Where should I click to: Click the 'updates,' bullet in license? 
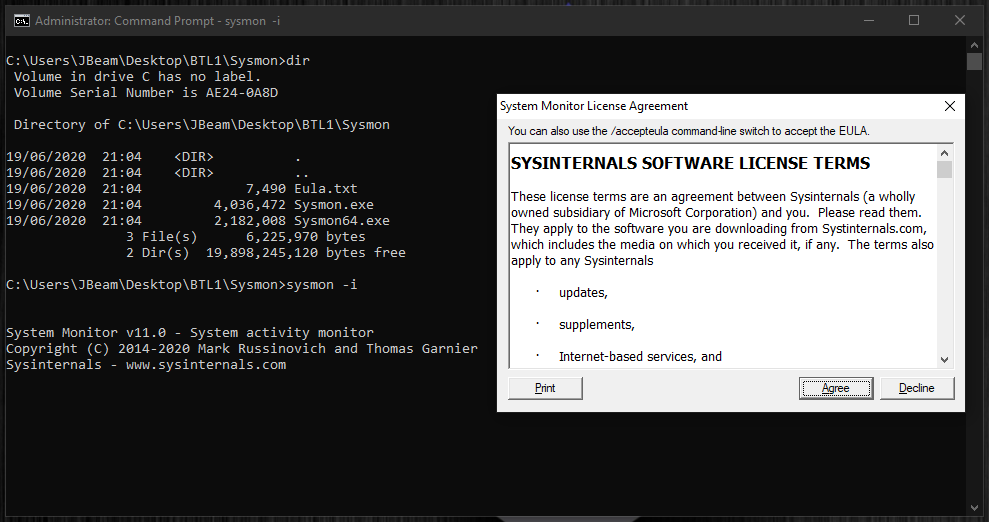(x=583, y=293)
